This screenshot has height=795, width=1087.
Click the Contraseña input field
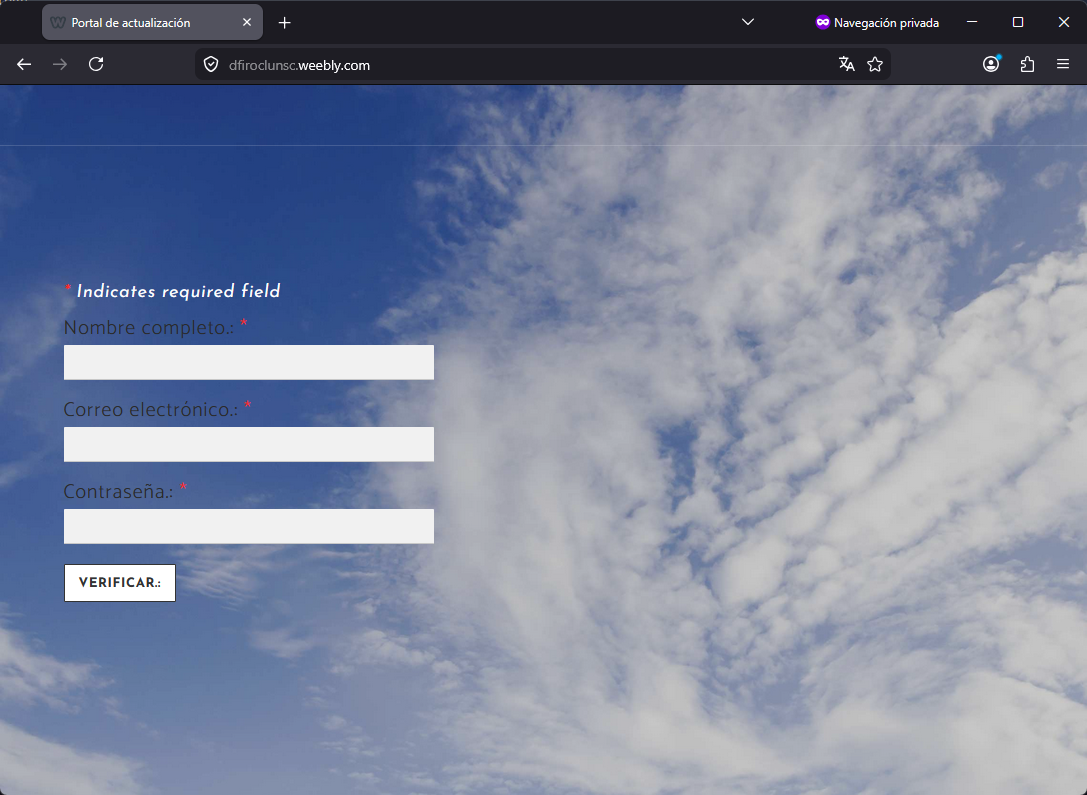(x=248, y=526)
